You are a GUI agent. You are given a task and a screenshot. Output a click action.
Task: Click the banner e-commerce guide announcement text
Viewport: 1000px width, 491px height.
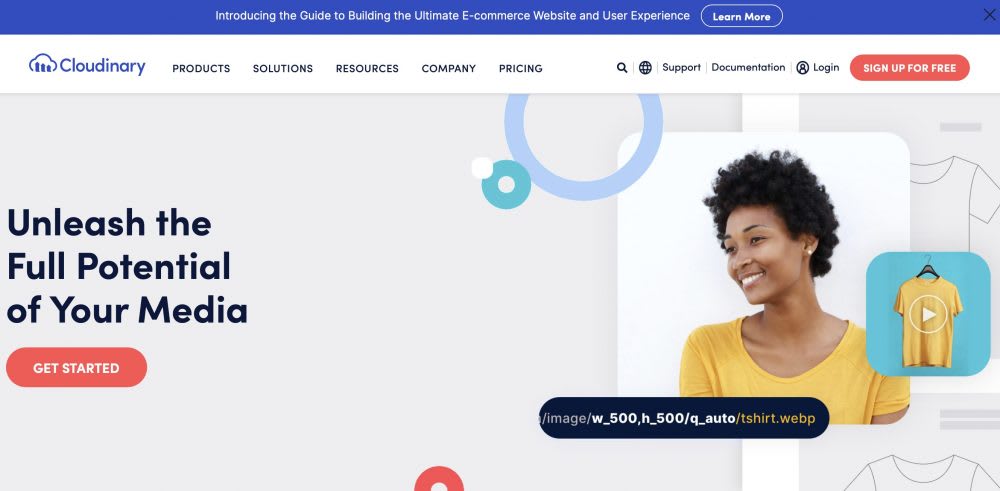point(452,15)
